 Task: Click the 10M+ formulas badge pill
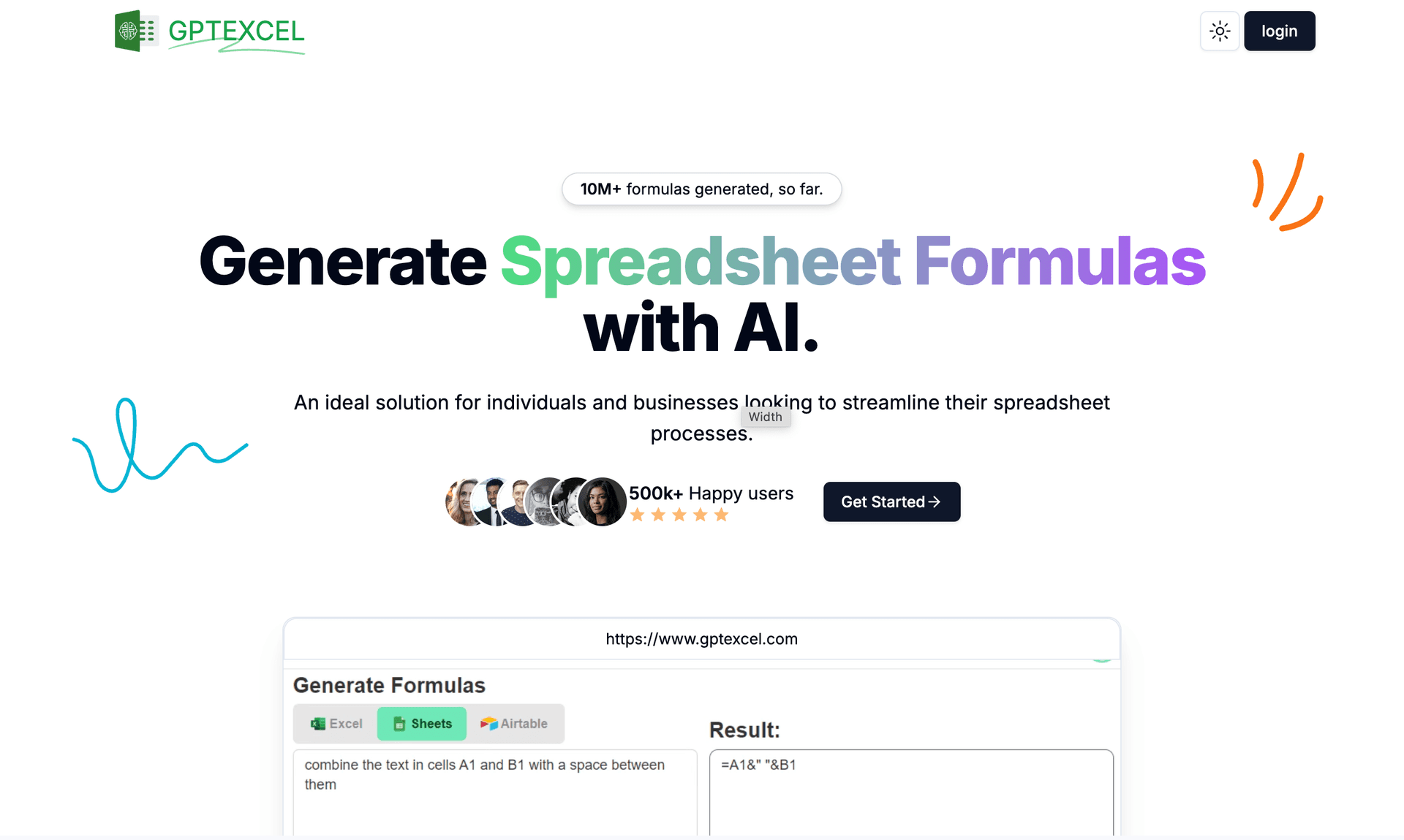pyautogui.click(x=702, y=188)
